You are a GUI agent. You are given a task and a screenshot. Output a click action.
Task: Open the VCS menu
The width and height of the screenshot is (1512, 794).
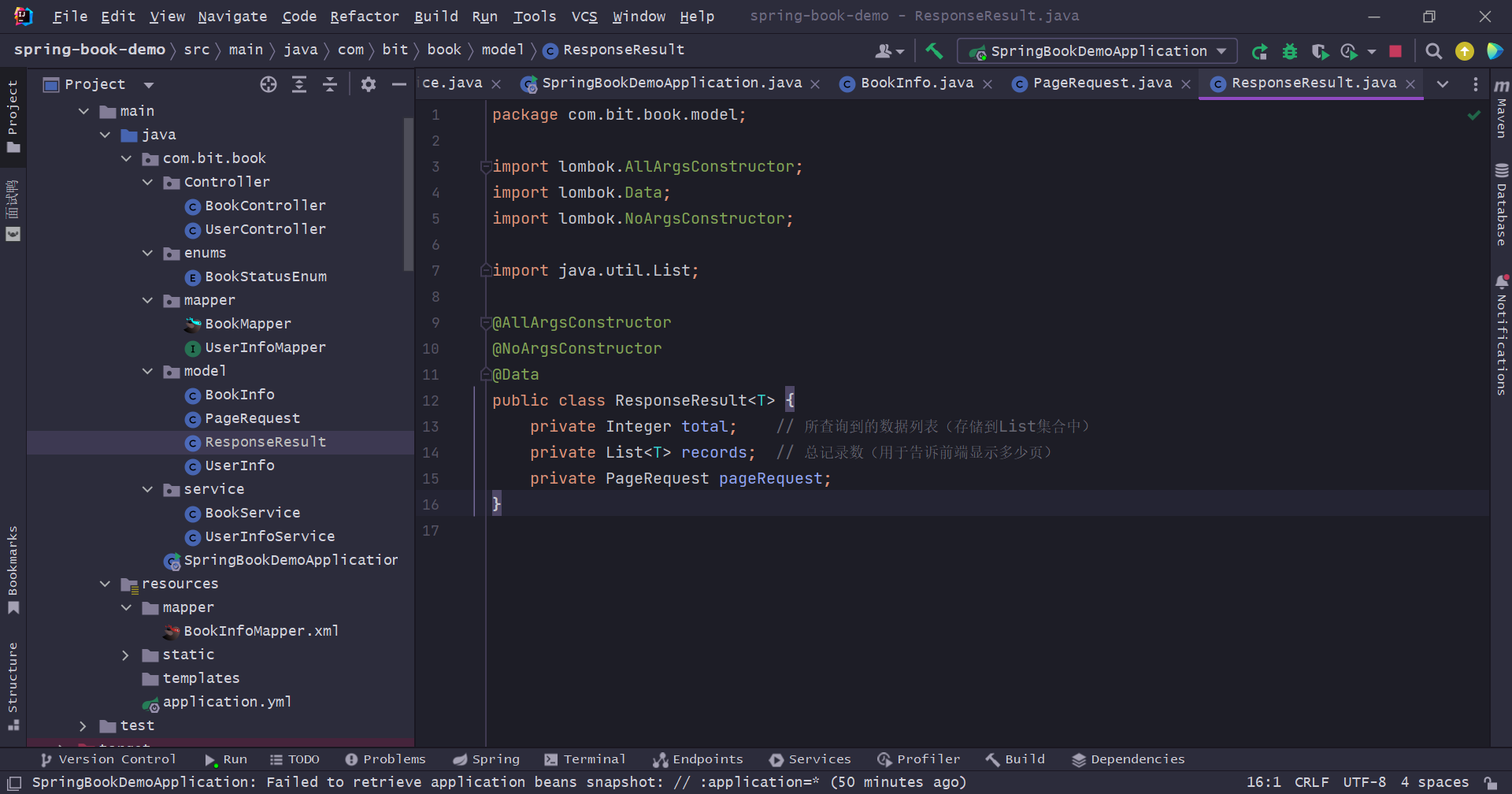point(584,17)
